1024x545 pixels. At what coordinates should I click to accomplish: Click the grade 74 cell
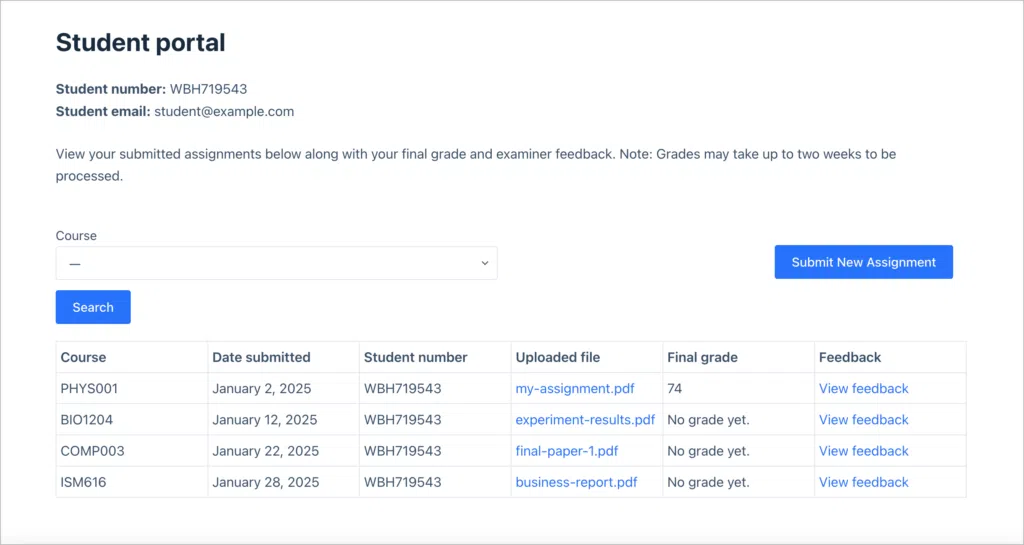point(739,388)
